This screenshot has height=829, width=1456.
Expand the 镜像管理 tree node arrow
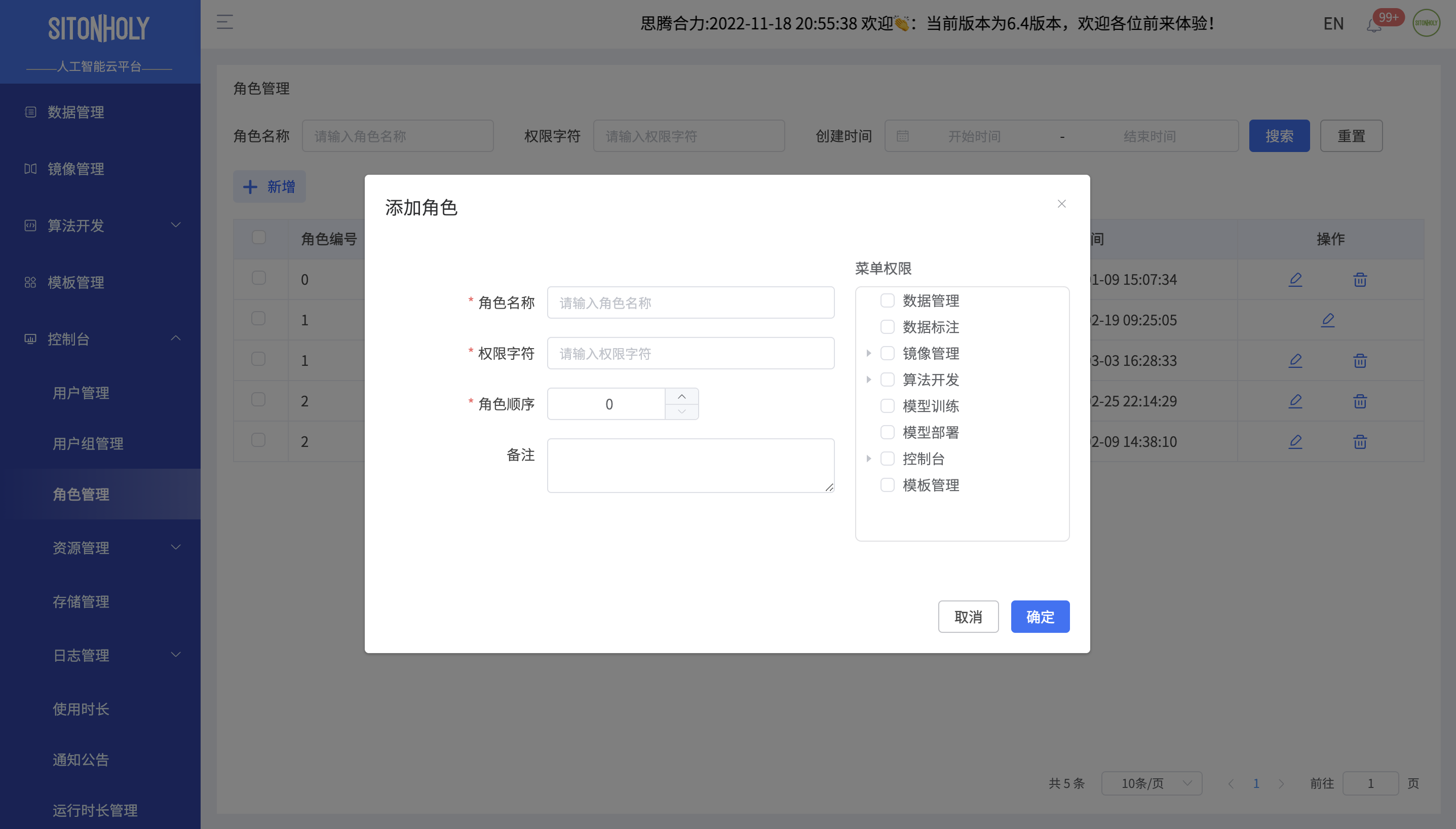pos(869,353)
